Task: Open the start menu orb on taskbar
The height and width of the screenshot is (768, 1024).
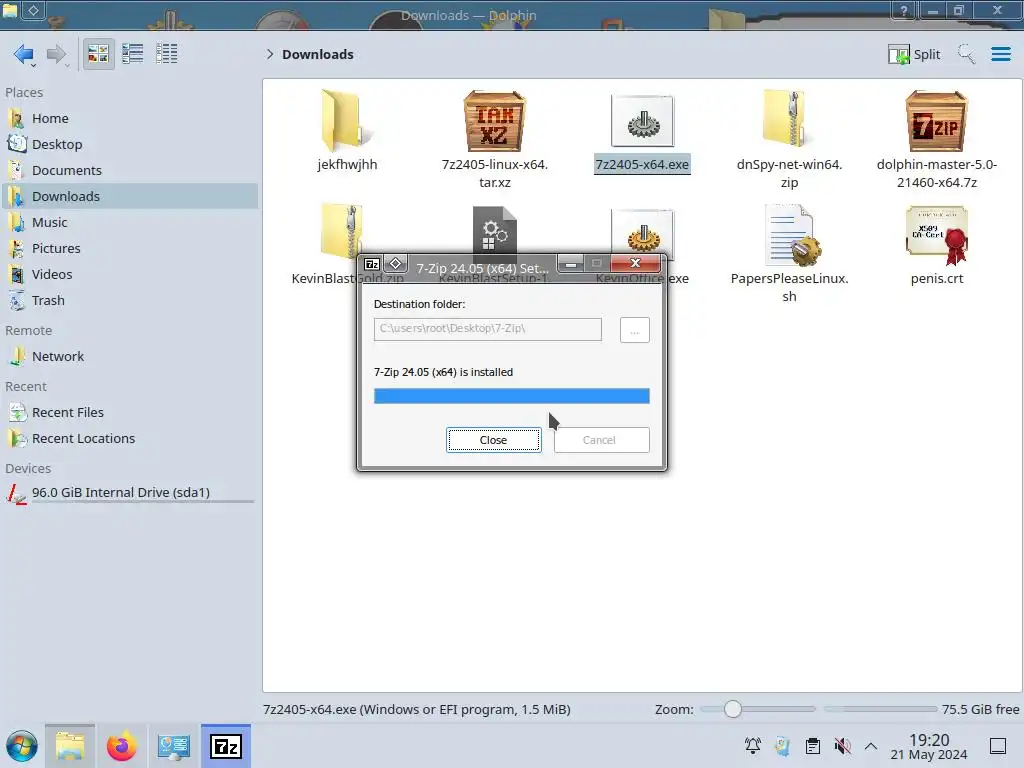Action: (22, 746)
